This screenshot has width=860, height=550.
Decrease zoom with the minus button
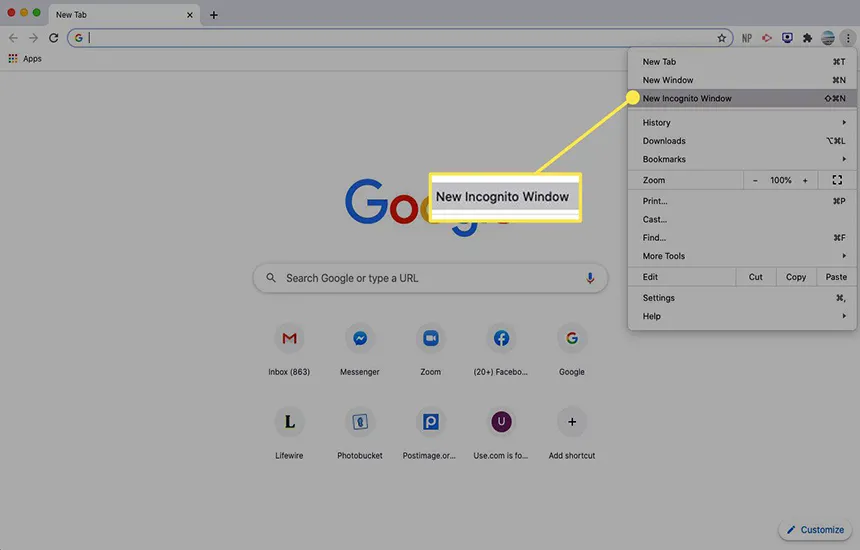(x=756, y=180)
